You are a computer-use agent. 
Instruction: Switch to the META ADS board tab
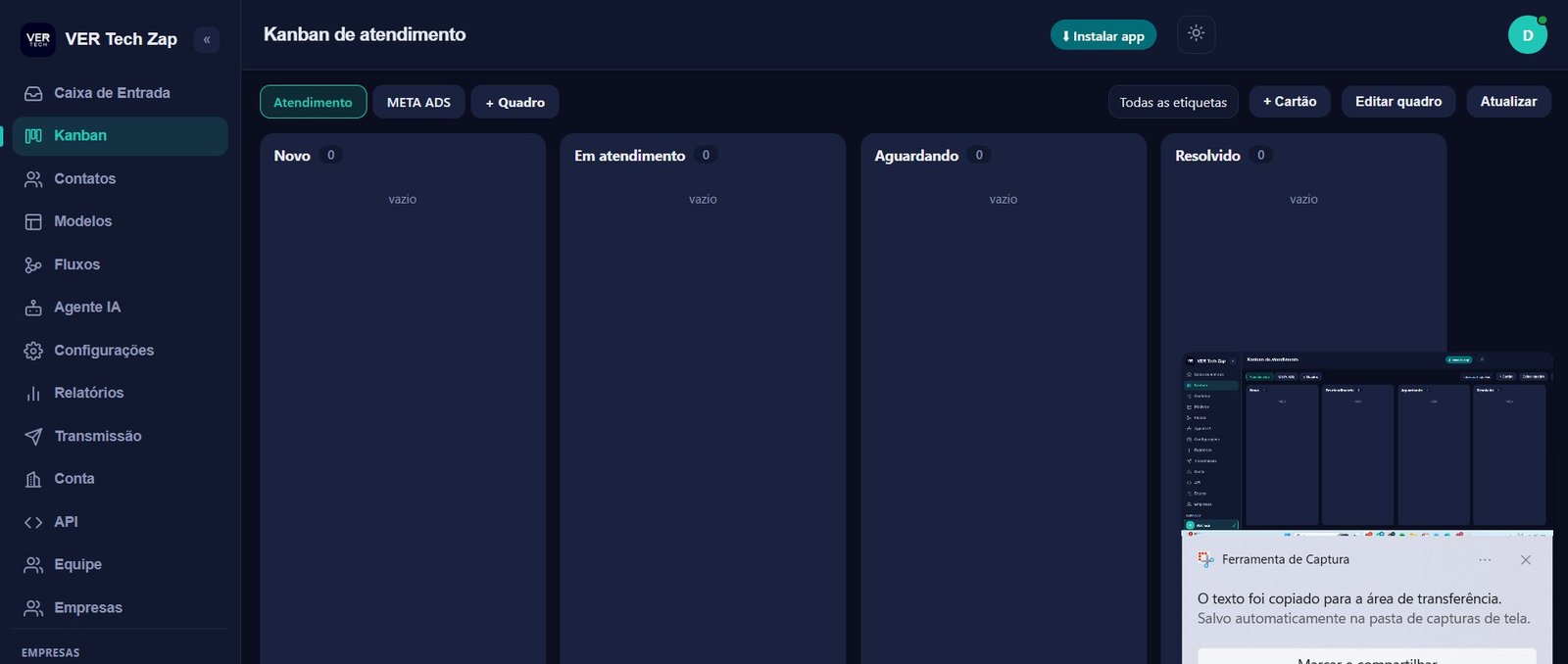pos(418,102)
